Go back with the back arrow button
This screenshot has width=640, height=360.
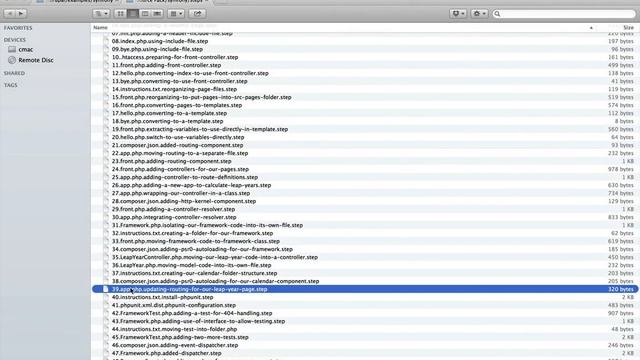tap(10, 13)
